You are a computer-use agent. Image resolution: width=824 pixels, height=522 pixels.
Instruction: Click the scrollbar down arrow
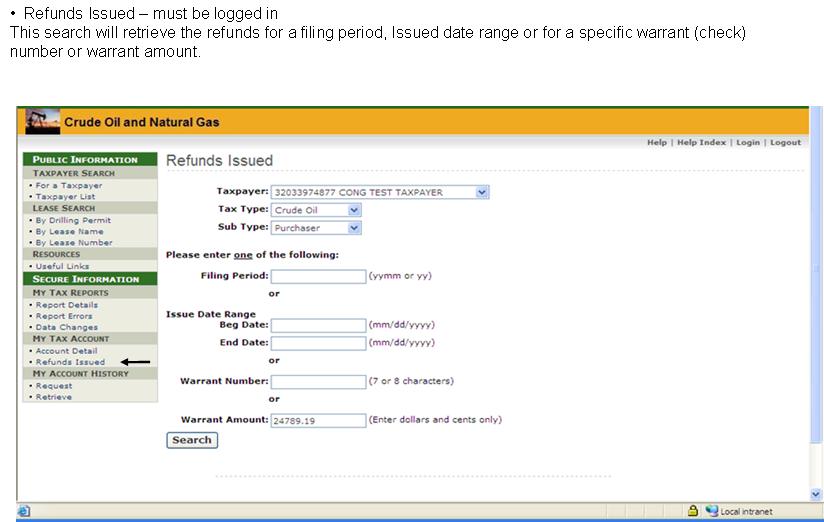pyautogui.click(x=815, y=494)
